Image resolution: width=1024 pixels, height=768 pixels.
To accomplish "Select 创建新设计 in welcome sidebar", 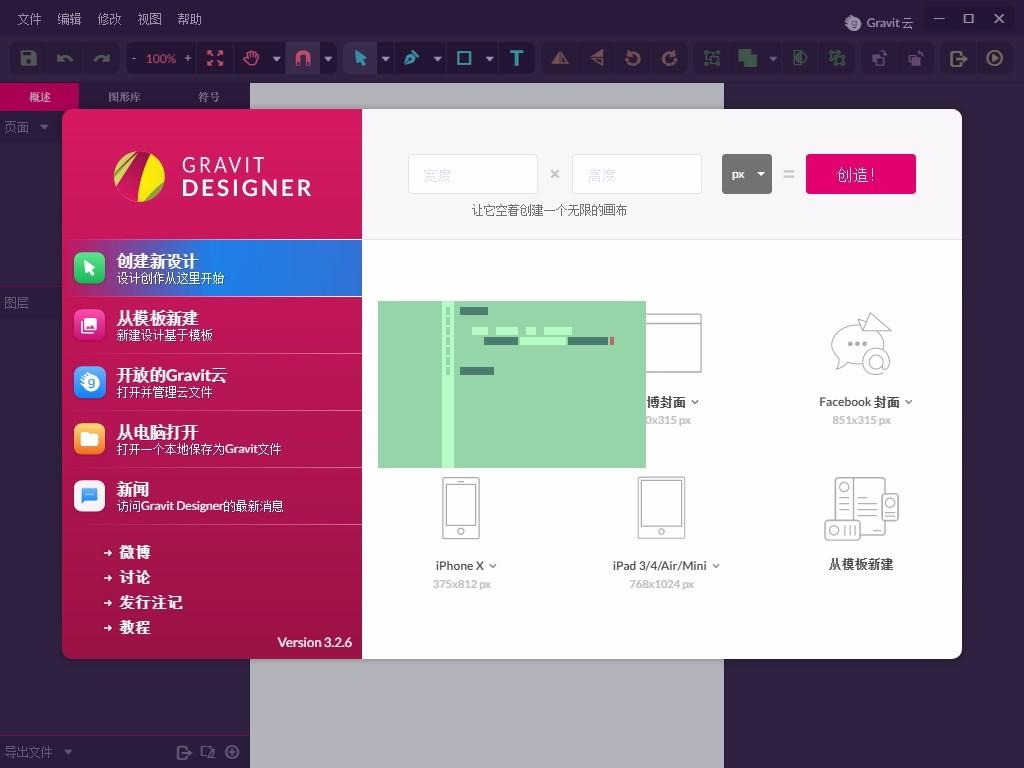I will coord(212,268).
